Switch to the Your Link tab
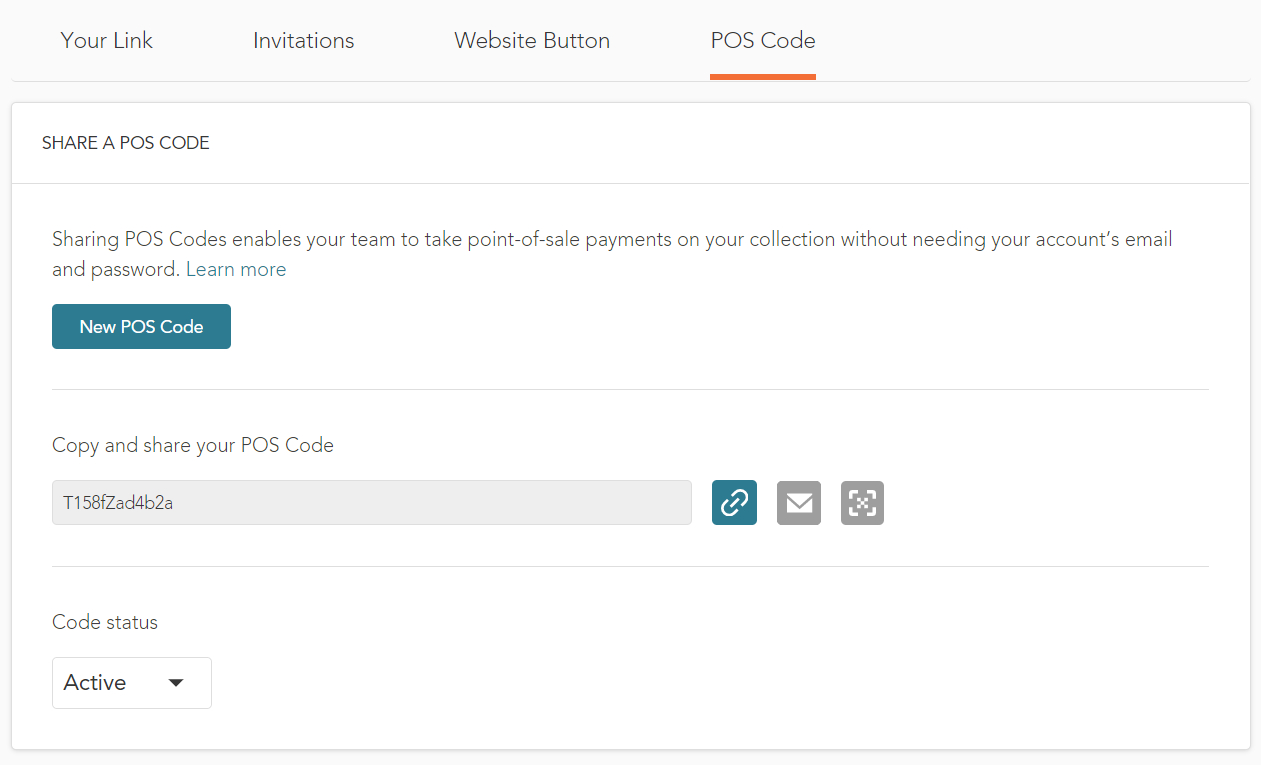The height and width of the screenshot is (765, 1261). pos(107,41)
